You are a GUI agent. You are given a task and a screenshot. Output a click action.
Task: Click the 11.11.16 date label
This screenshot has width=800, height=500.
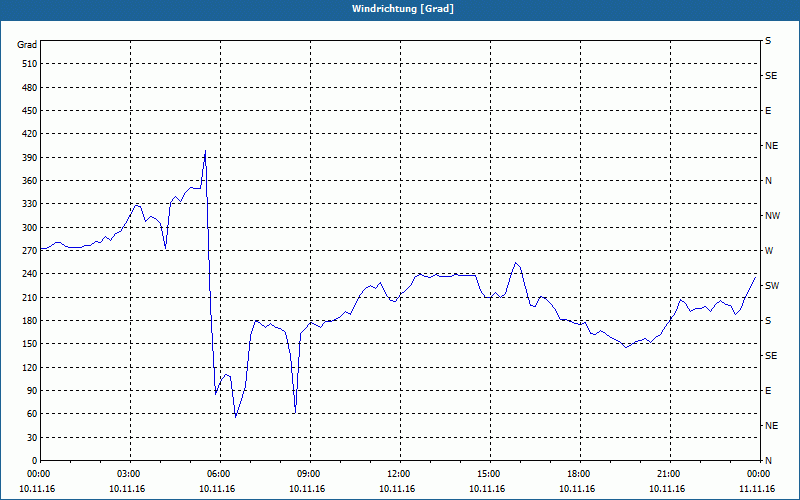point(757,488)
